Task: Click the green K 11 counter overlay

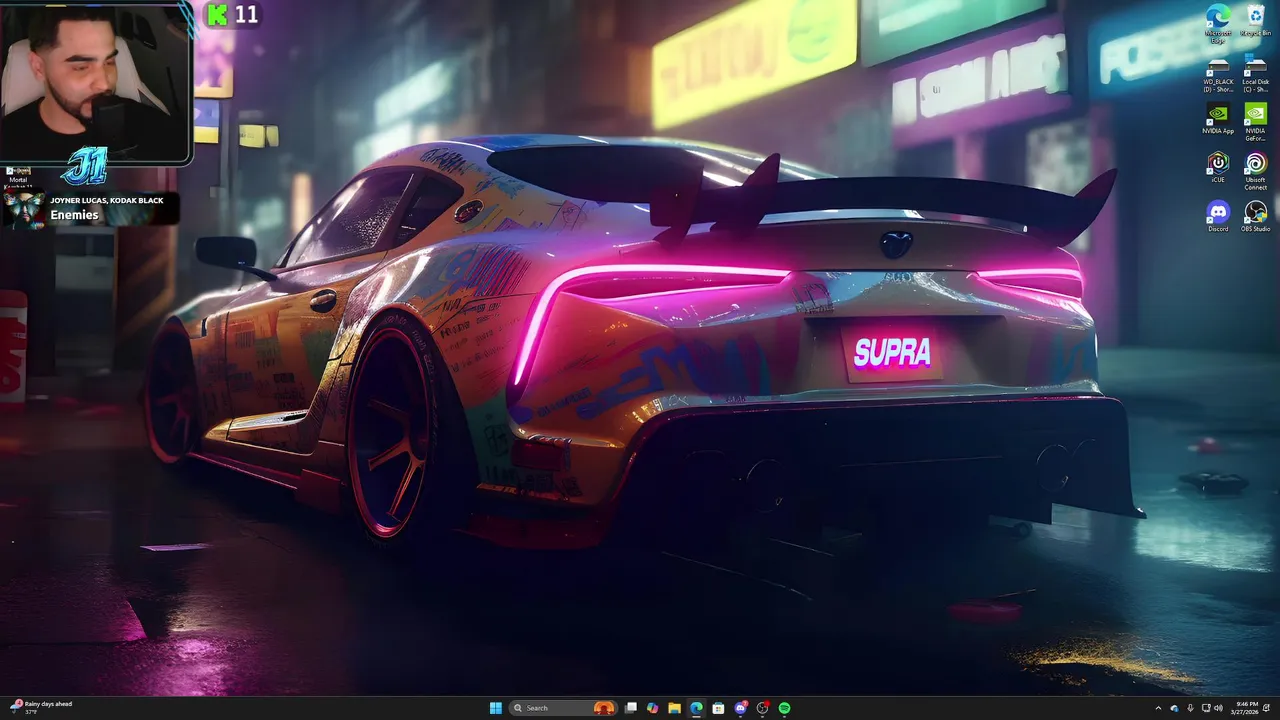Action: pos(232,14)
